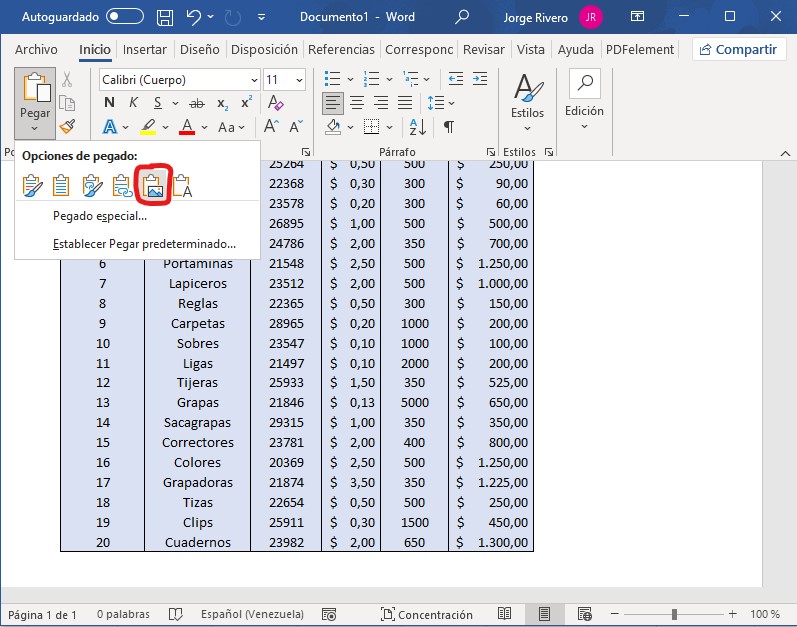The image size is (797, 627).
Task: Apply Bold with the N button
Action: [x=109, y=103]
